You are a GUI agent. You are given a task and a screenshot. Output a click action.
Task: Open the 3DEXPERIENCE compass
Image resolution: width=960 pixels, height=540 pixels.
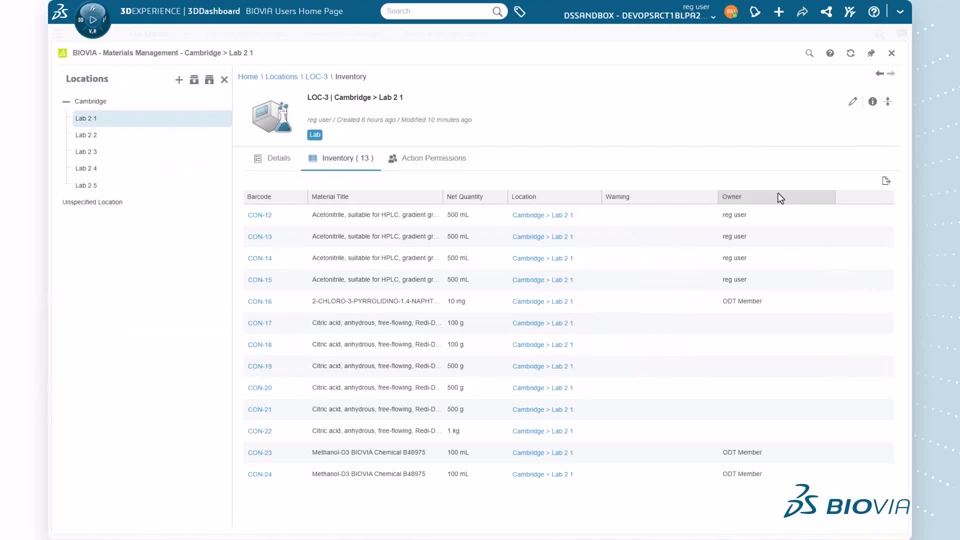92,20
